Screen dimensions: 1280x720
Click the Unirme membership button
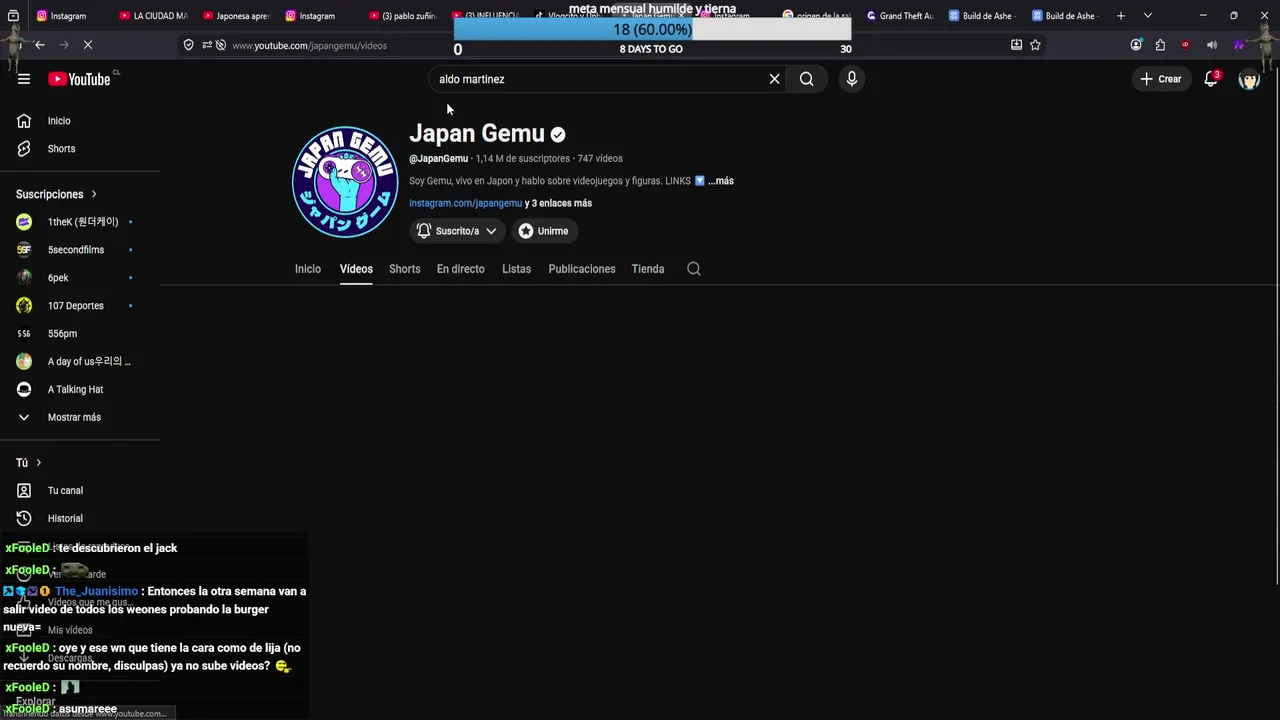point(543,231)
